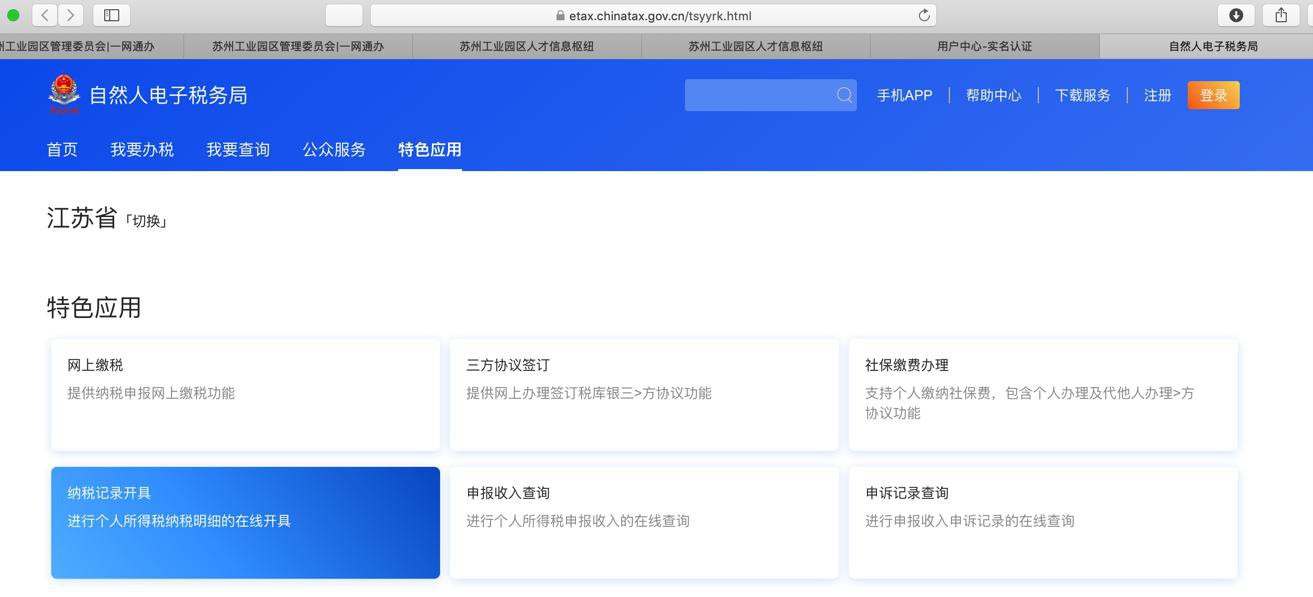Image resolution: width=1313 pixels, height=597 pixels.
Task: Click description 进行申报收入申诉记录的在线查询
Action: (970, 521)
